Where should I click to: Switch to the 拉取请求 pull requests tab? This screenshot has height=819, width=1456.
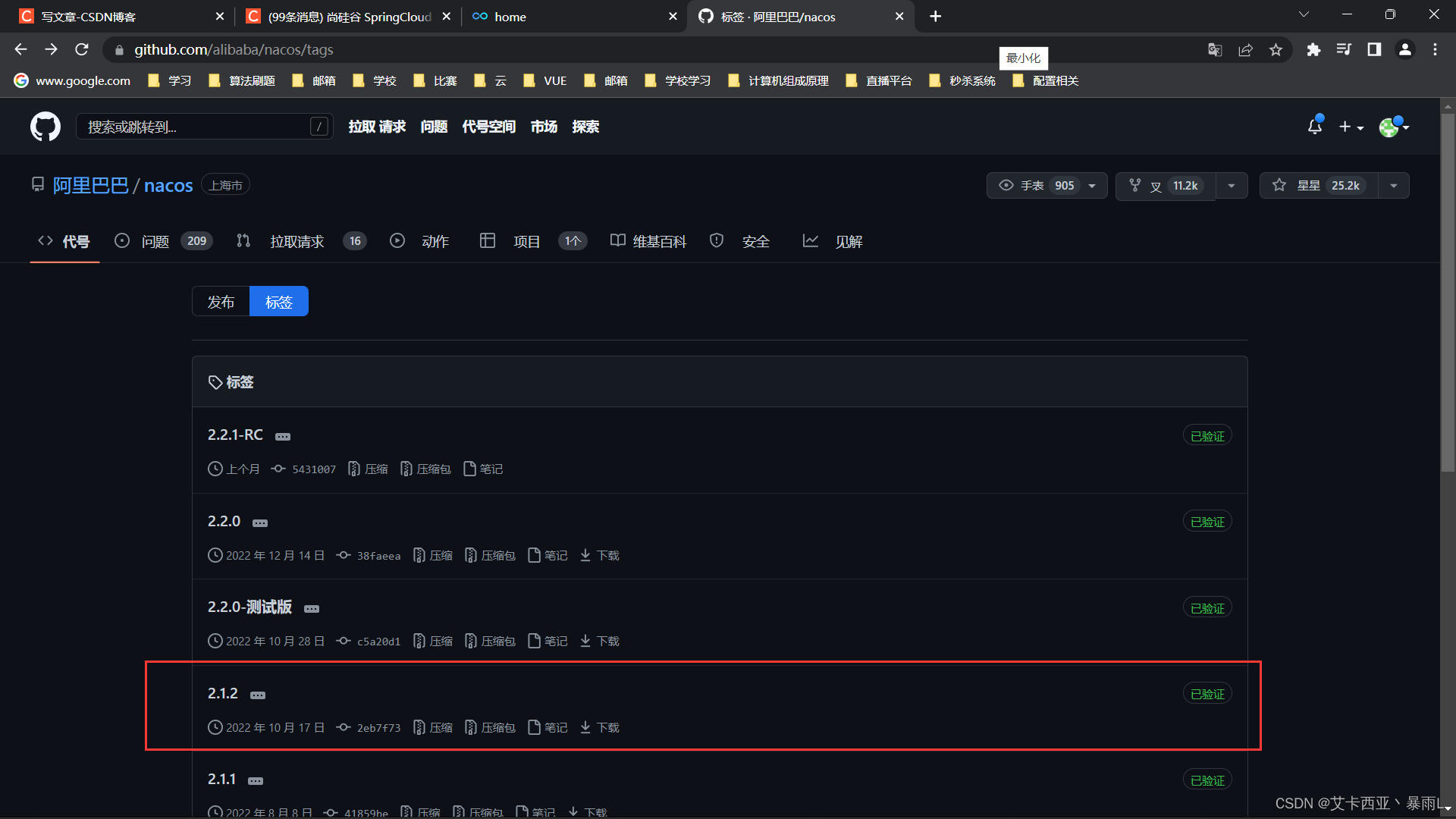click(x=301, y=241)
